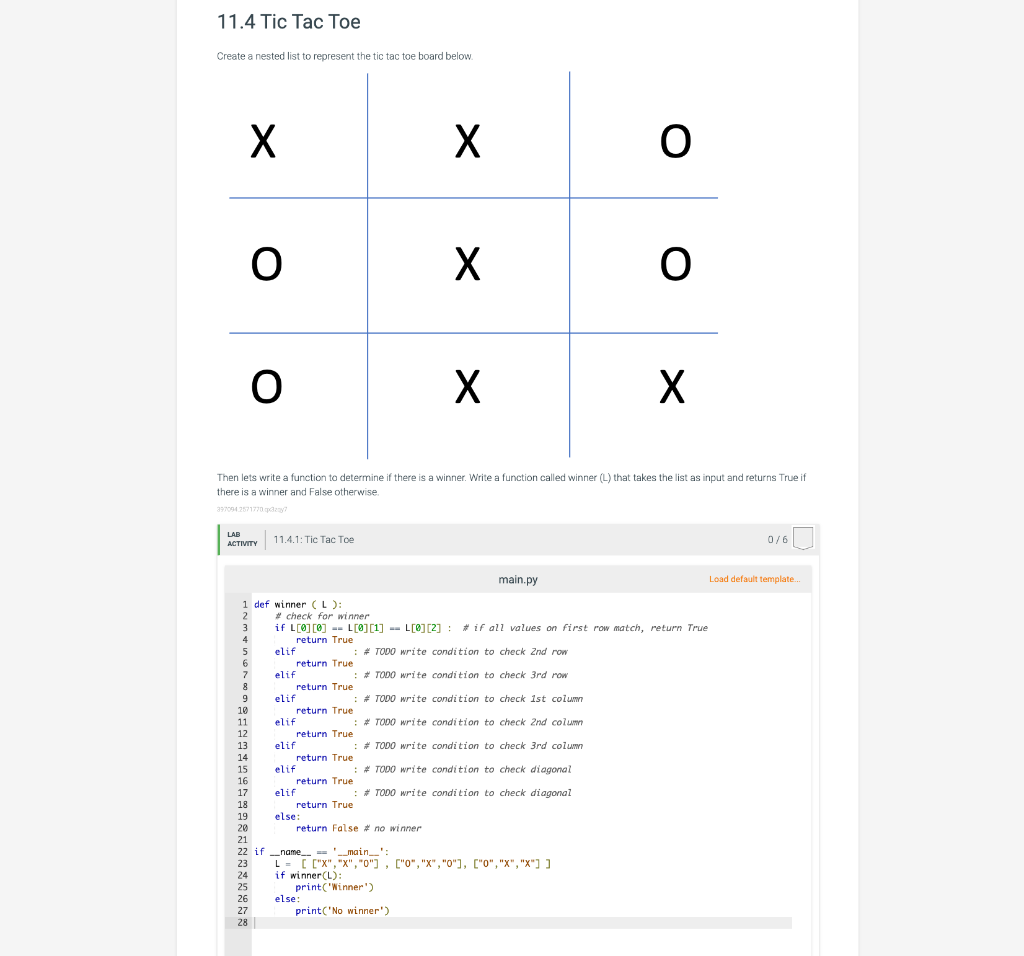Click the center X of the board image
Viewport: 1024px width, 956px height.
pyautogui.click(x=468, y=265)
